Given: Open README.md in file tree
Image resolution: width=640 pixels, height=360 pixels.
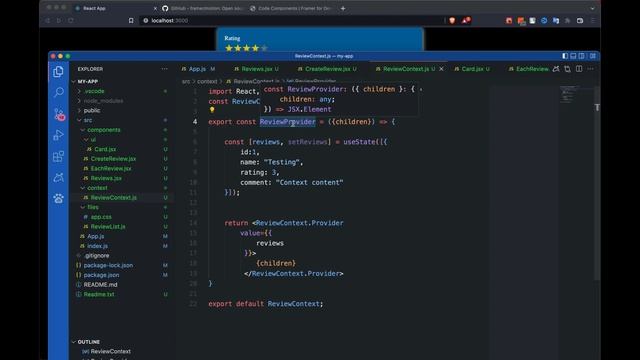Looking at the screenshot, I should [x=100, y=284].
